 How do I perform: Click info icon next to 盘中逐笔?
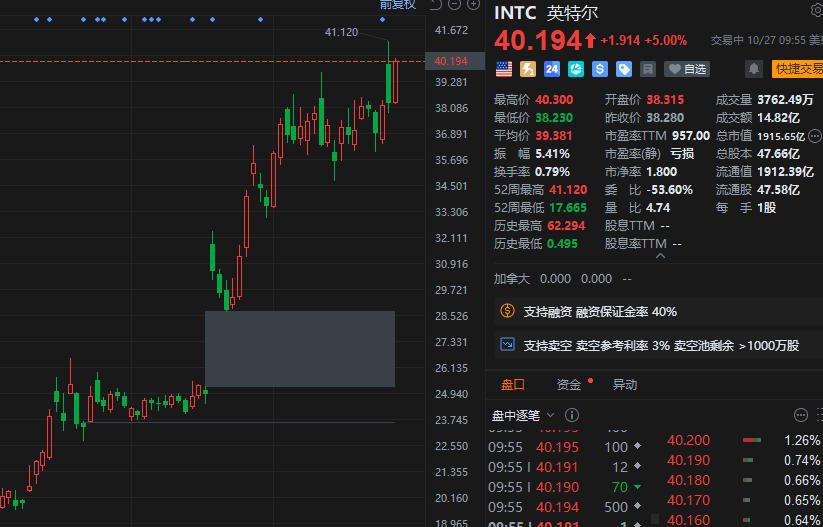click(x=572, y=415)
